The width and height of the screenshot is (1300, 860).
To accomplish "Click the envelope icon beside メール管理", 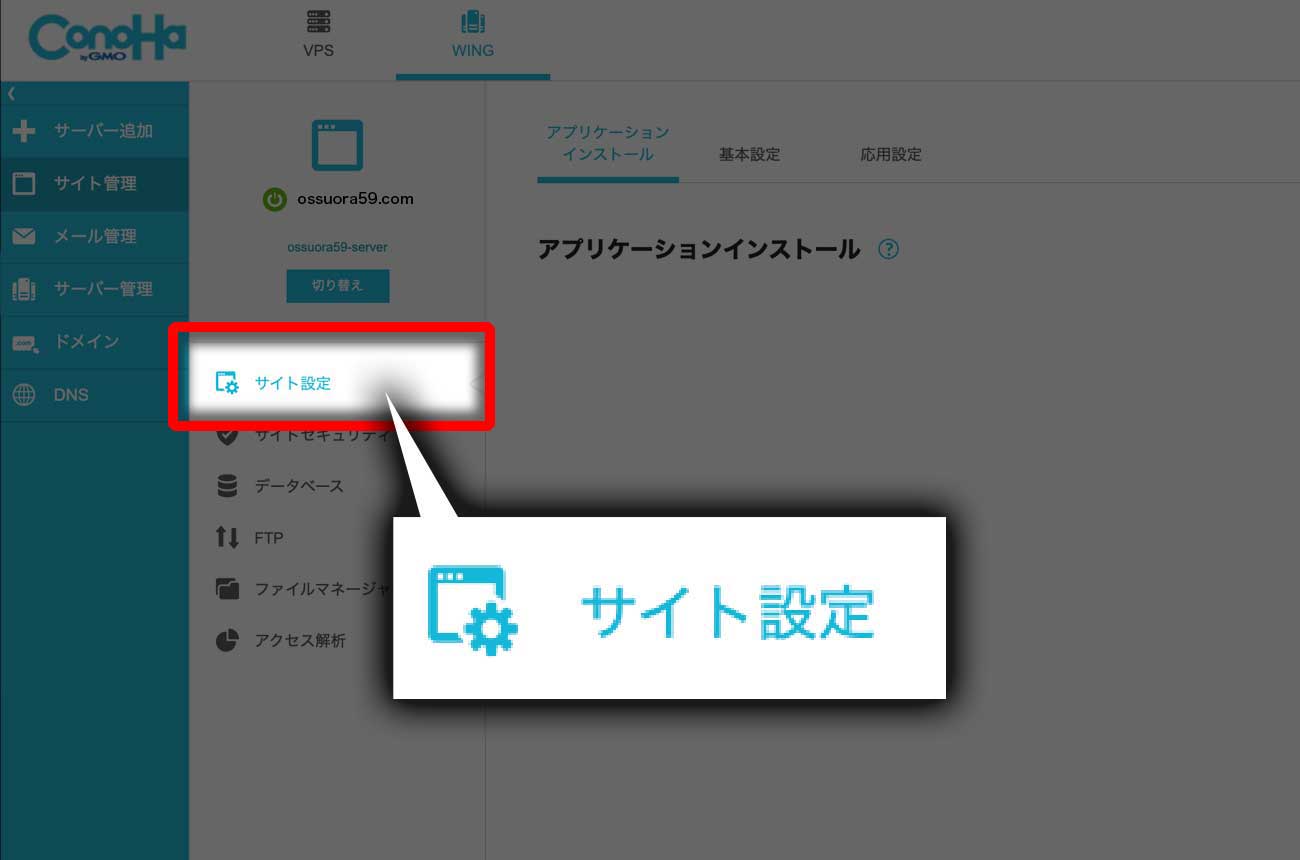I will (x=24, y=237).
